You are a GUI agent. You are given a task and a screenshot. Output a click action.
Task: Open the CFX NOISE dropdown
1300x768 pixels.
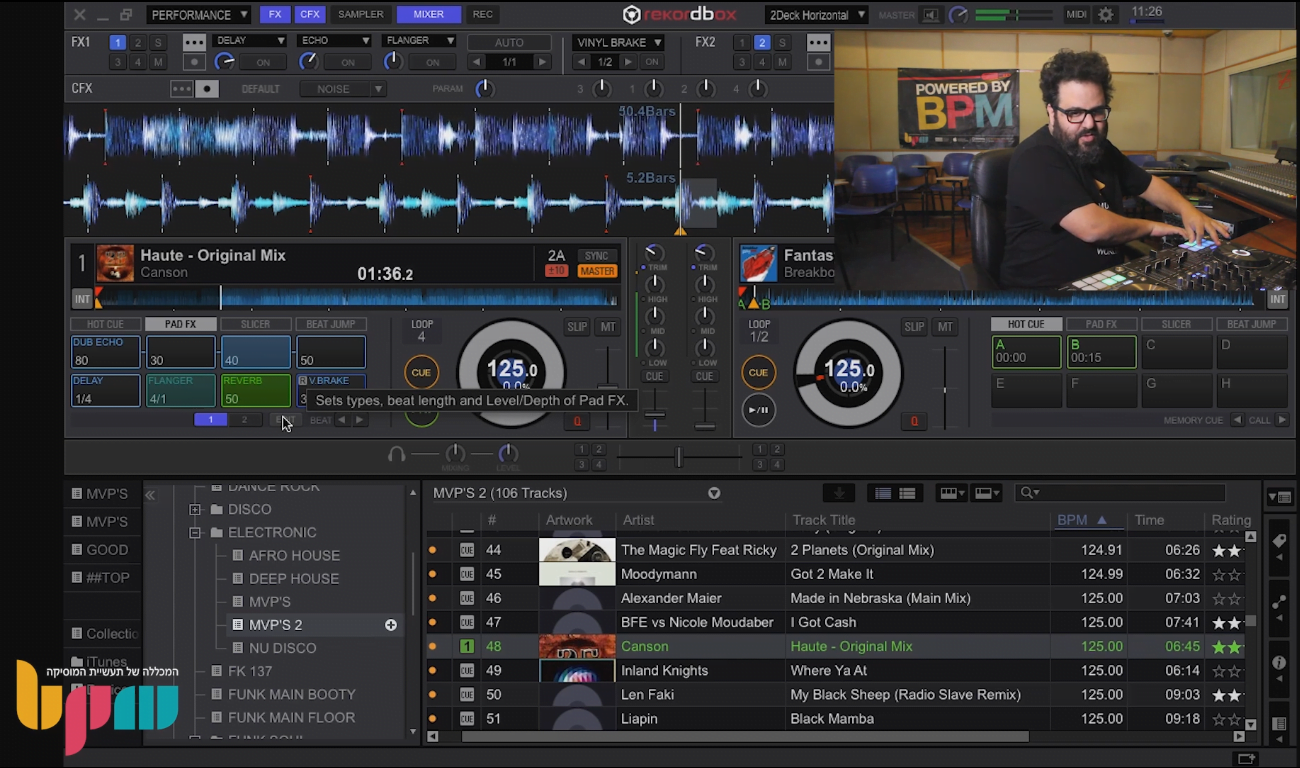(343, 89)
